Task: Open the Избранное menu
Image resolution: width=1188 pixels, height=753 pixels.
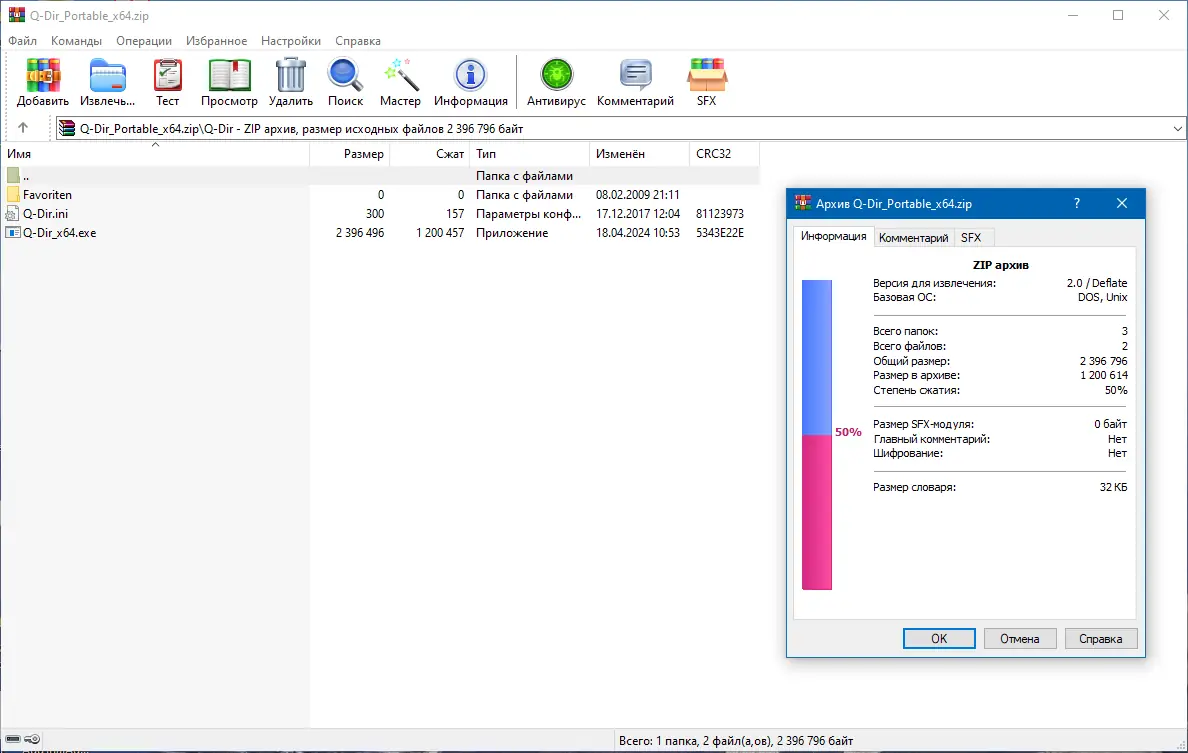Action: pyautogui.click(x=217, y=41)
